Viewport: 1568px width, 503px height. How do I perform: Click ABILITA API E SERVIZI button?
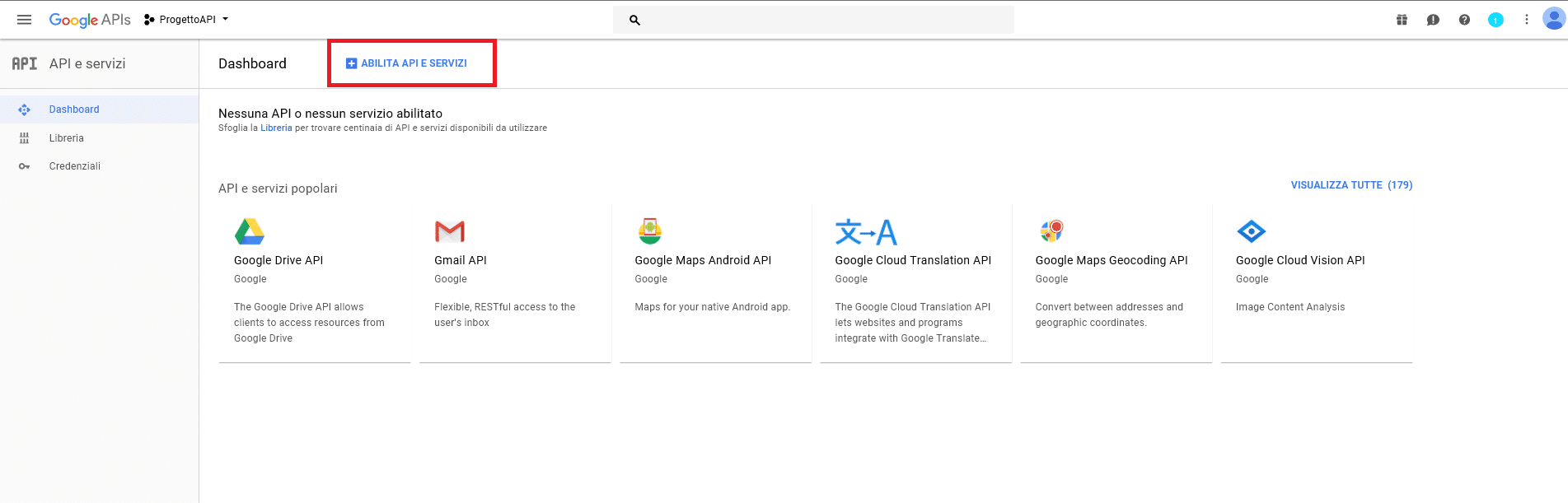(x=406, y=63)
